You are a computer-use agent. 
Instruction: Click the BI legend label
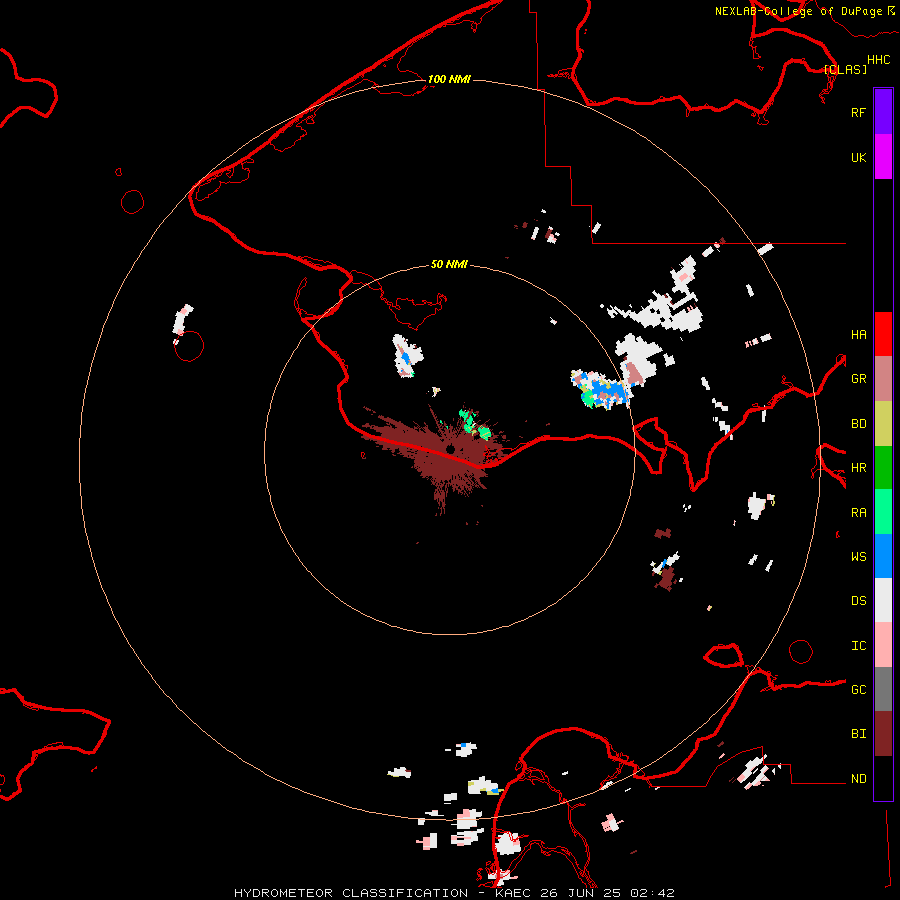[x=858, y=734]
